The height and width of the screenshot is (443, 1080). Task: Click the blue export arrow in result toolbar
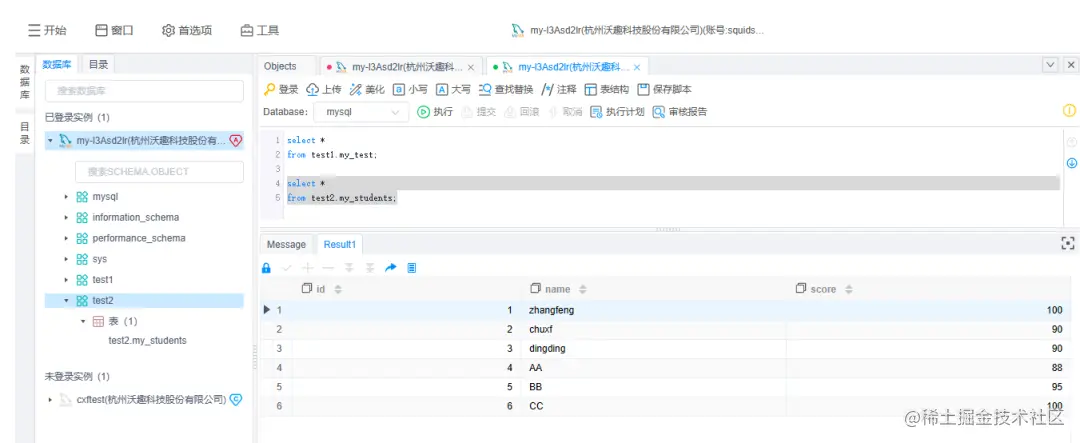click(x=391, y=267)
